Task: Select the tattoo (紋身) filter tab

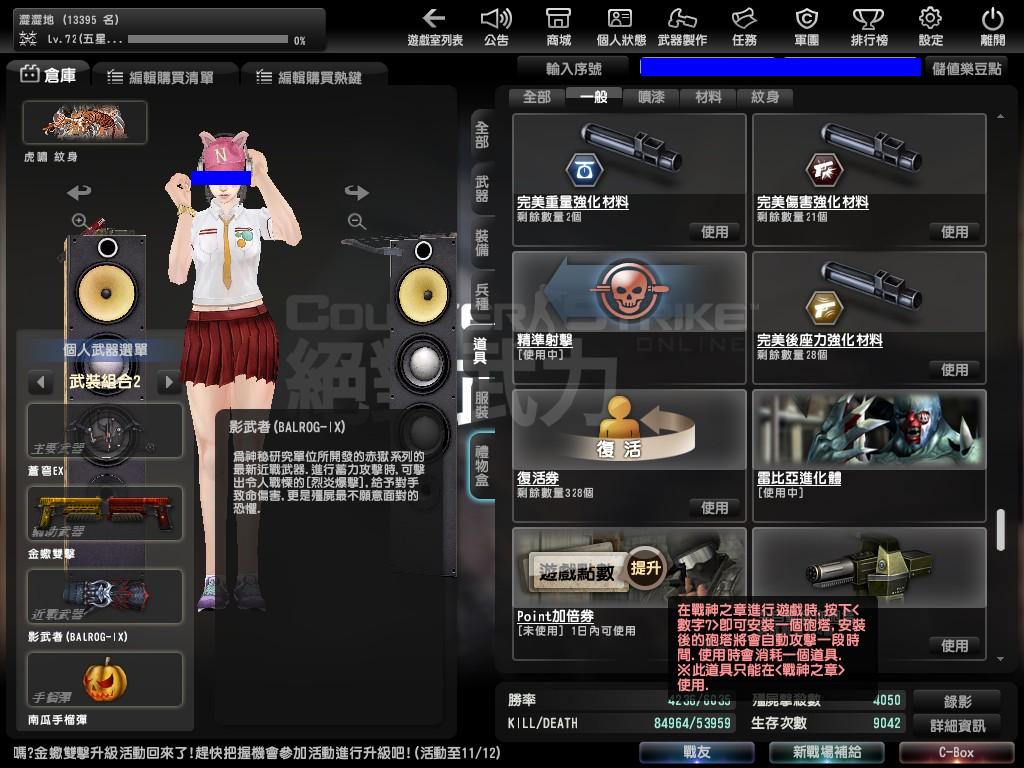Action: pos(765,97)
